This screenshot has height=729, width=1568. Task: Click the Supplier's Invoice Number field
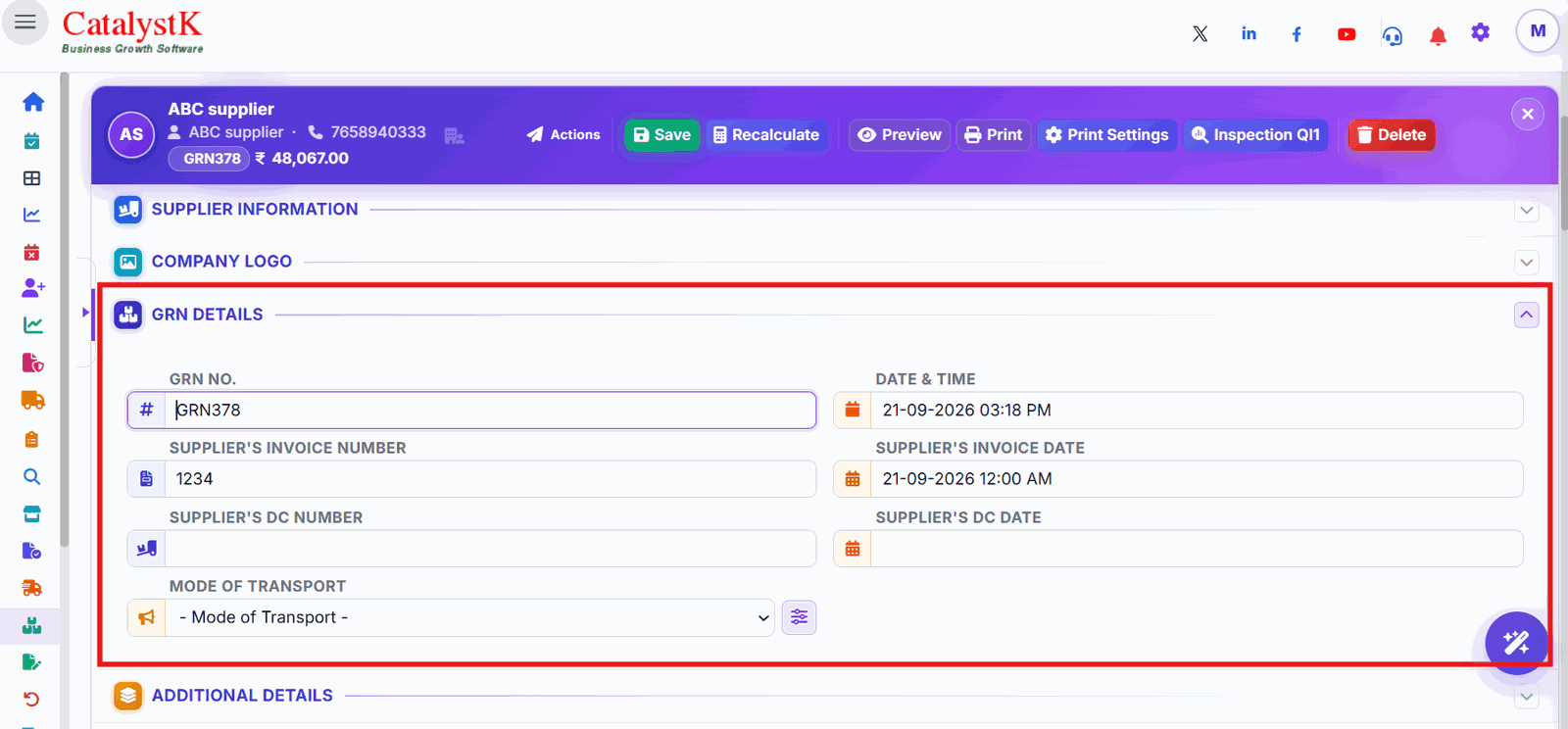point(490,479)
